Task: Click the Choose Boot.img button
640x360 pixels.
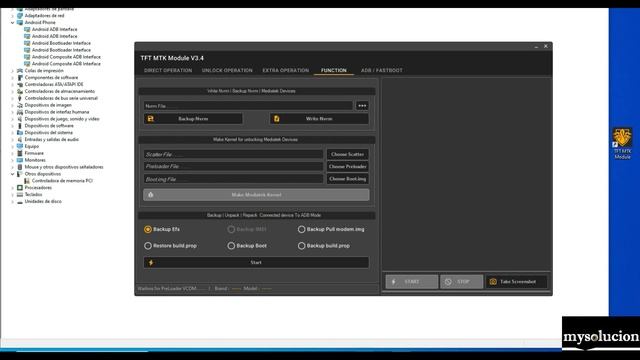Action: click(347, 179)
